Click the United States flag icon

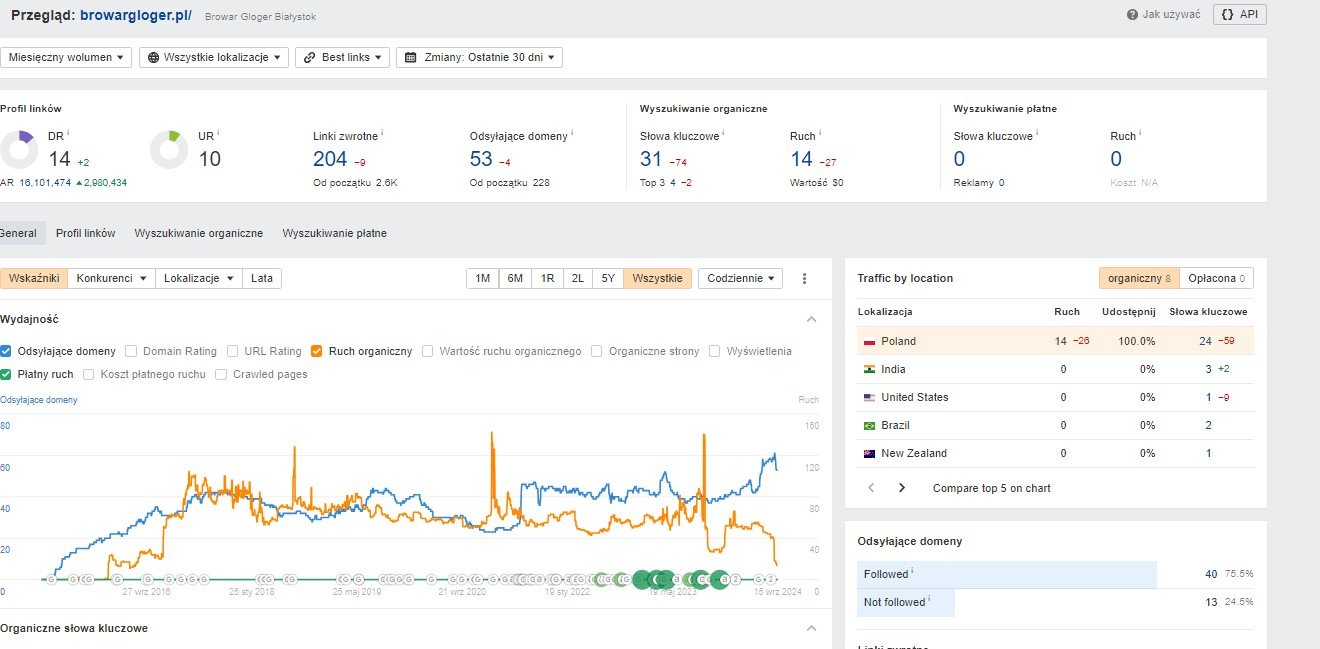[x=869, y=397]
